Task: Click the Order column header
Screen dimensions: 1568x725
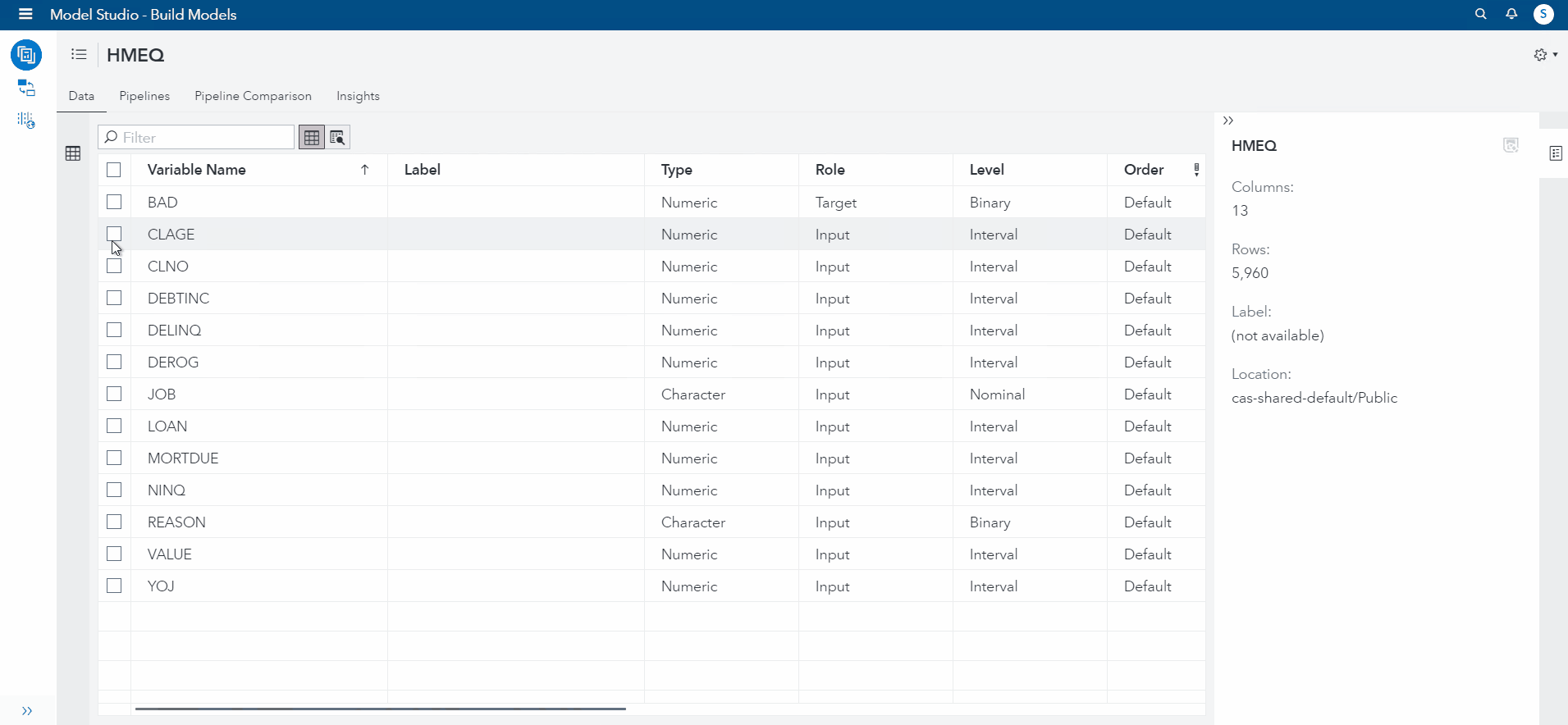Action: 1156,170
